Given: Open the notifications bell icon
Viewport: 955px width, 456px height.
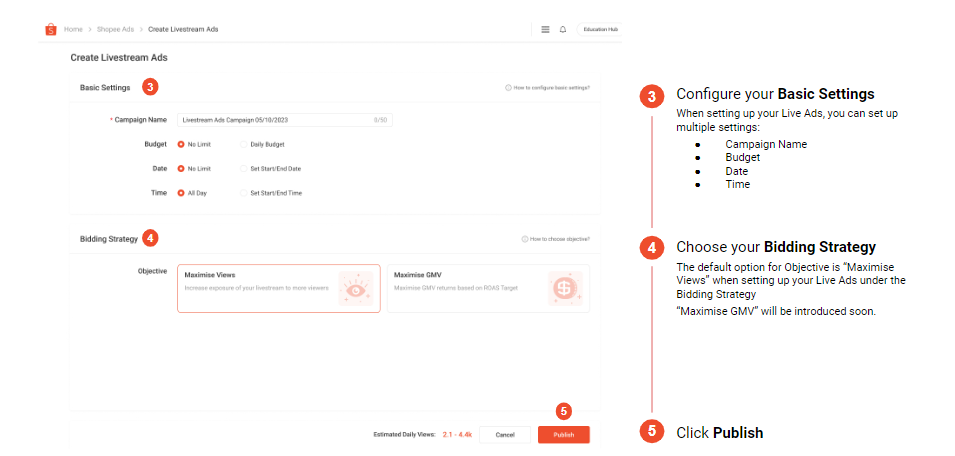Looking at the screenshot, I should pos(563,29).
